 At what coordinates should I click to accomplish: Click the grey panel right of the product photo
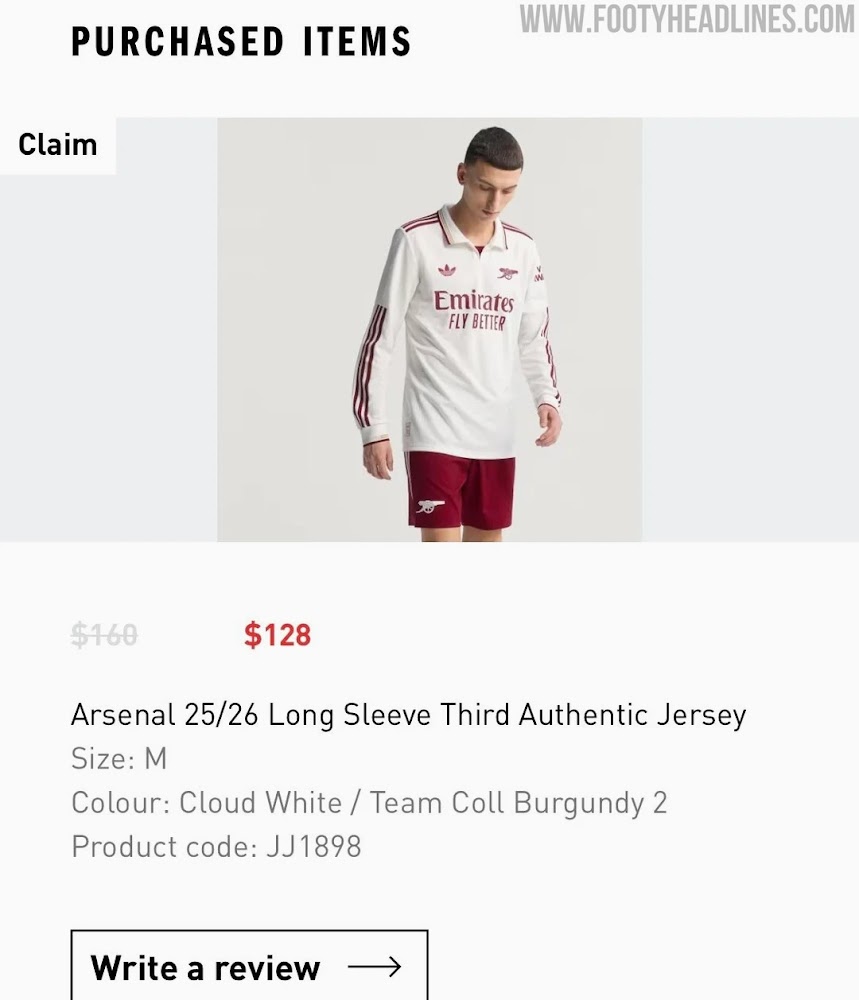(750, 330)
